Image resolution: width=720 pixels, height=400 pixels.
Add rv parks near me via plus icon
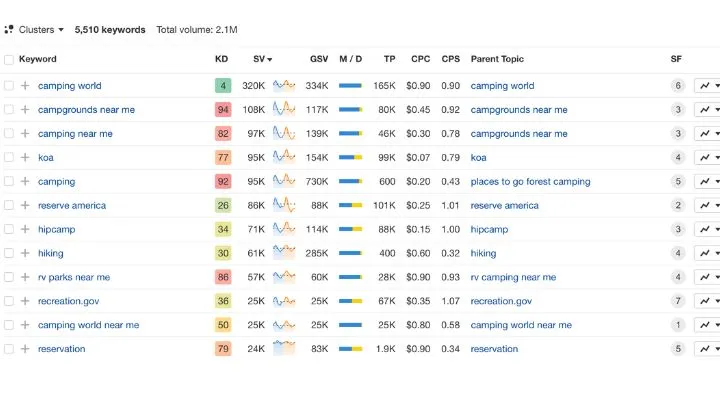pos(25,277)
